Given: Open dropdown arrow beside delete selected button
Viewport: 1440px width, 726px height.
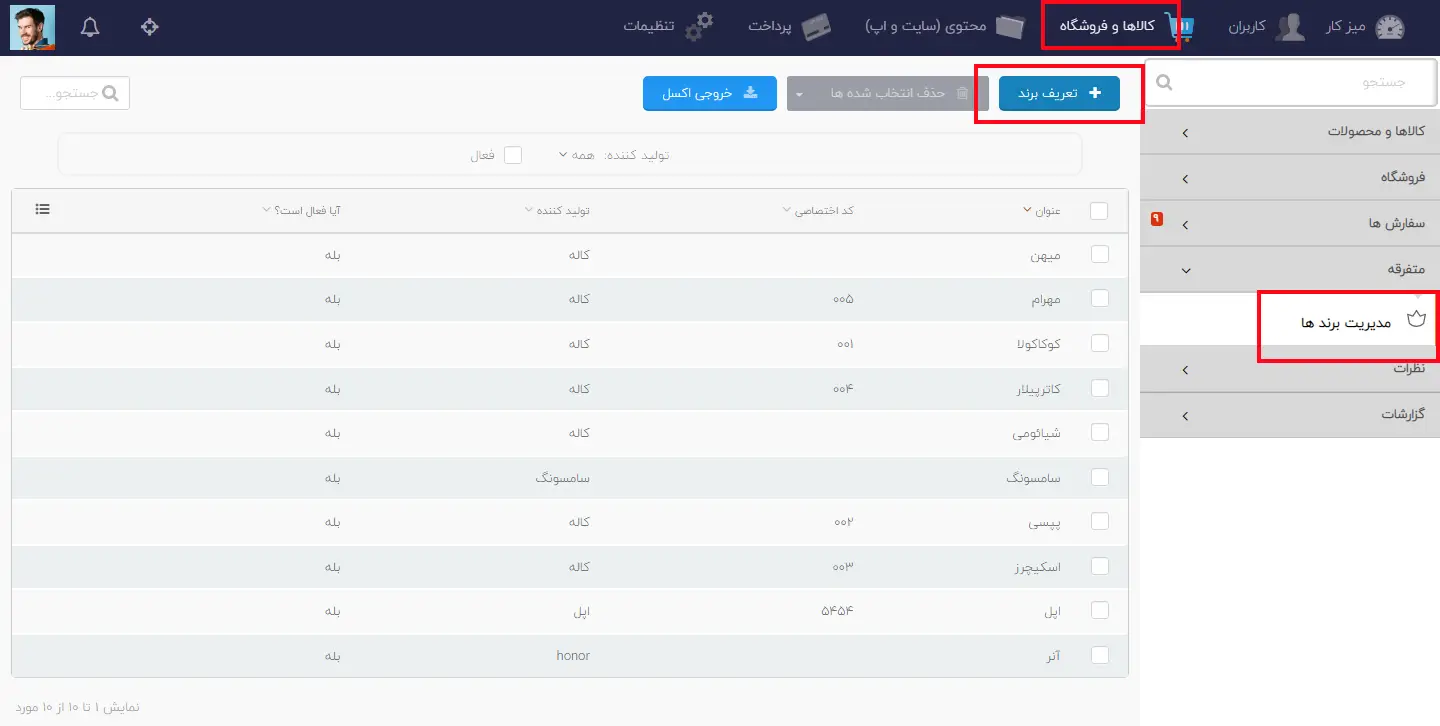Looking at the screenshot, I should tap(799, 93).
